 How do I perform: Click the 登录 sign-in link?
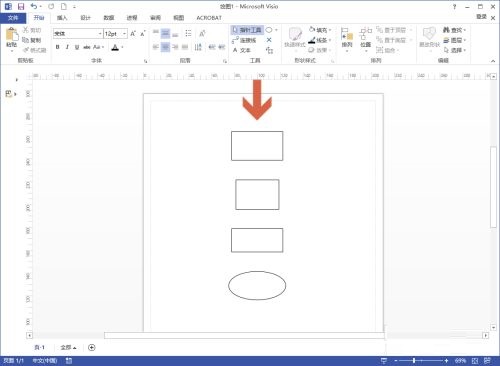pyautogui.click(x=481, y=17)
